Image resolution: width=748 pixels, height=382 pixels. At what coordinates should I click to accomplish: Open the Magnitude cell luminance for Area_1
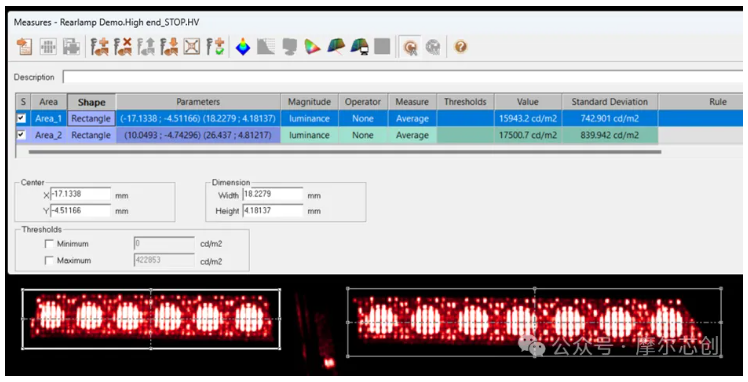click(x=309, y=118)
